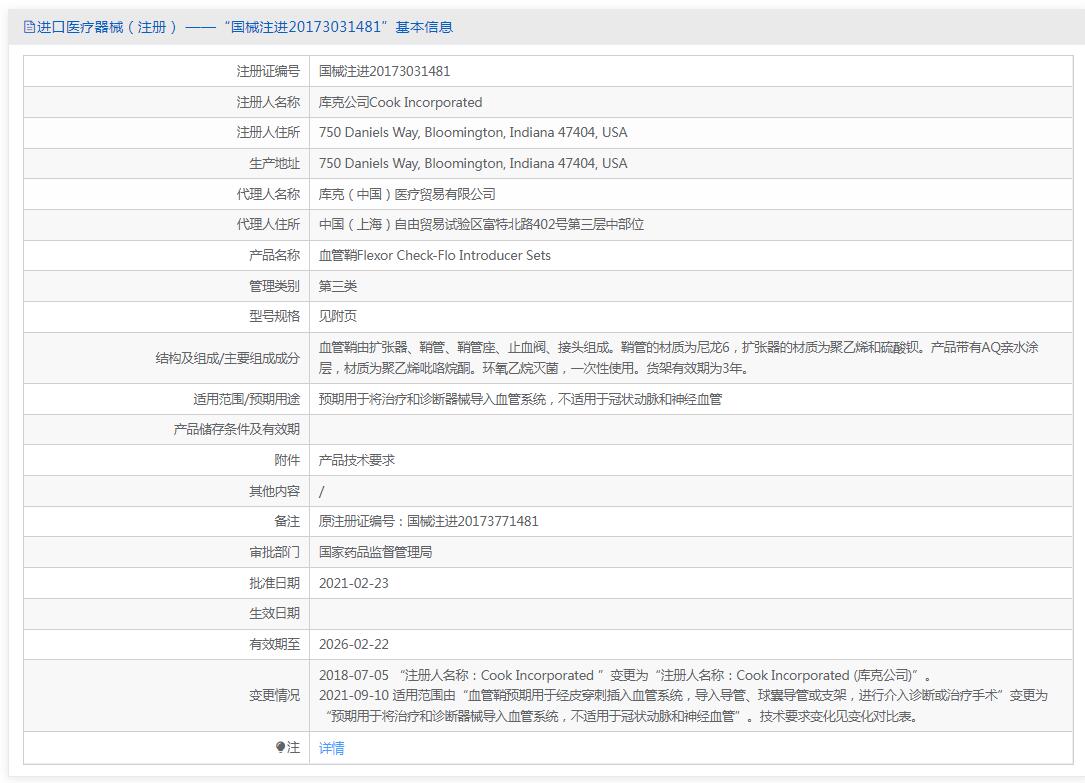Click the 生产地址 address value

473,163
